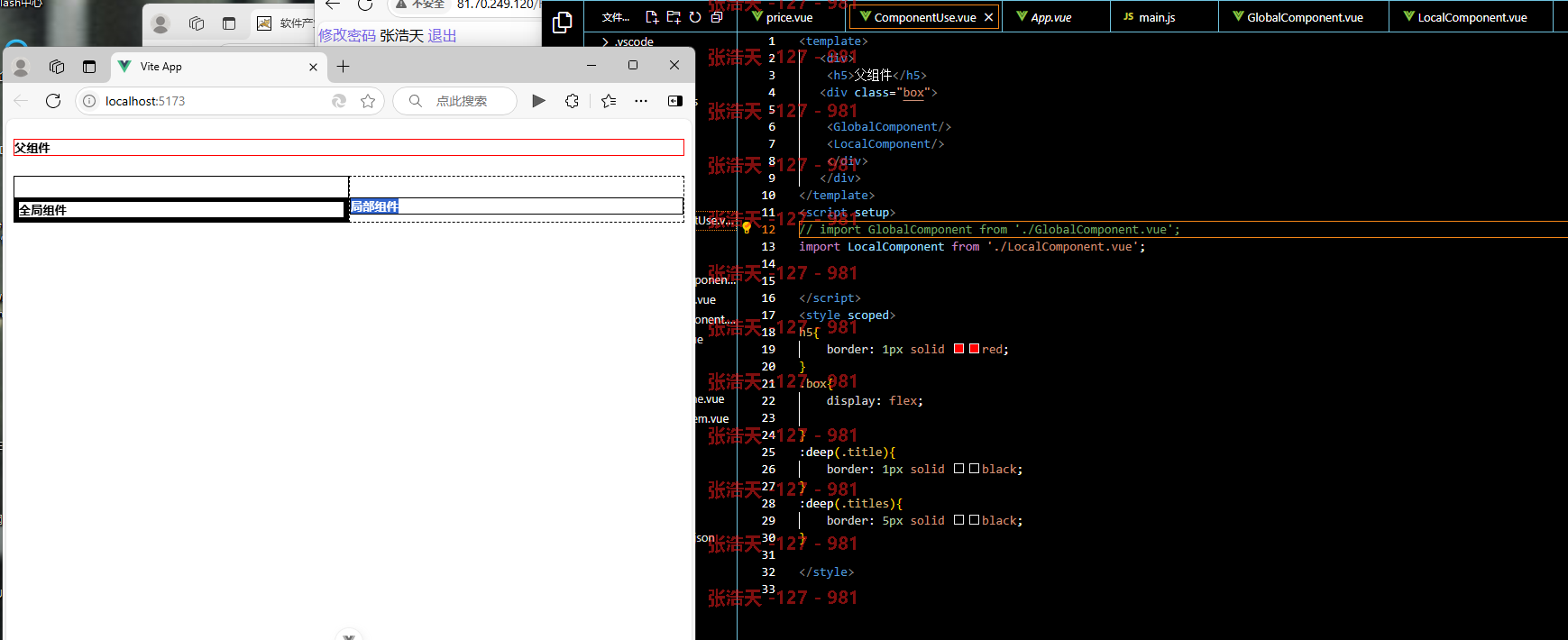Select the Vite App browser tab
This screenshot has width=1568, height=640.
pyautogui.click(x=219, y=67)
